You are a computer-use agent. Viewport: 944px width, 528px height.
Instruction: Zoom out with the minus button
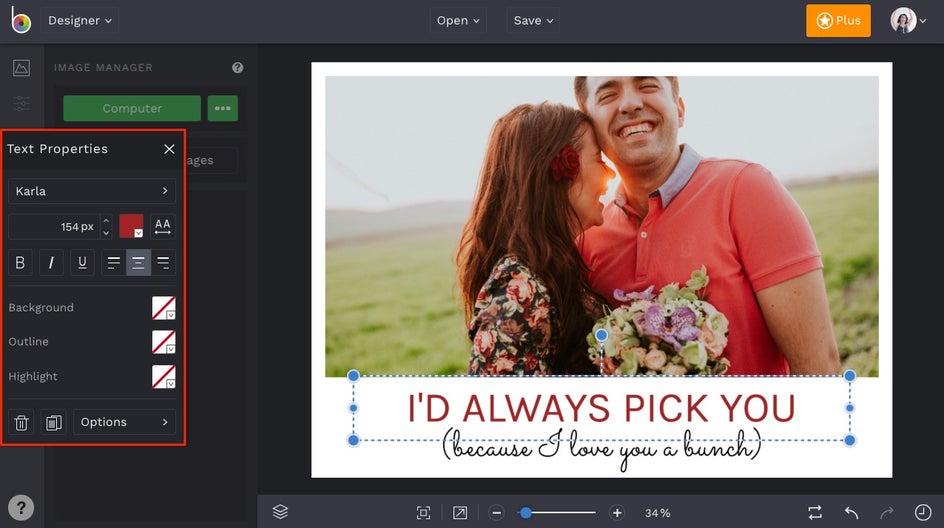pos(496,512)
